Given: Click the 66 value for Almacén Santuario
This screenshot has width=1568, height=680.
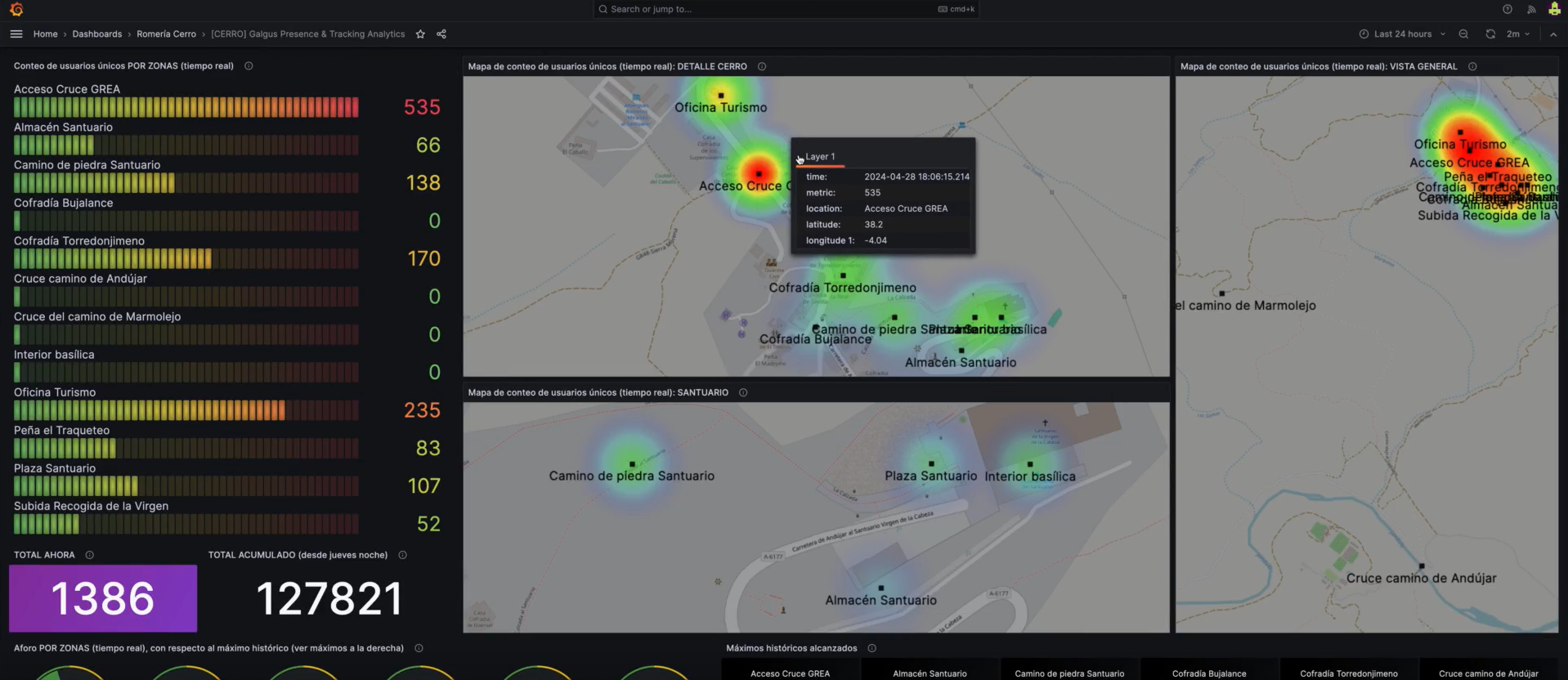Looking at the screenshot, I should point(428,145).
